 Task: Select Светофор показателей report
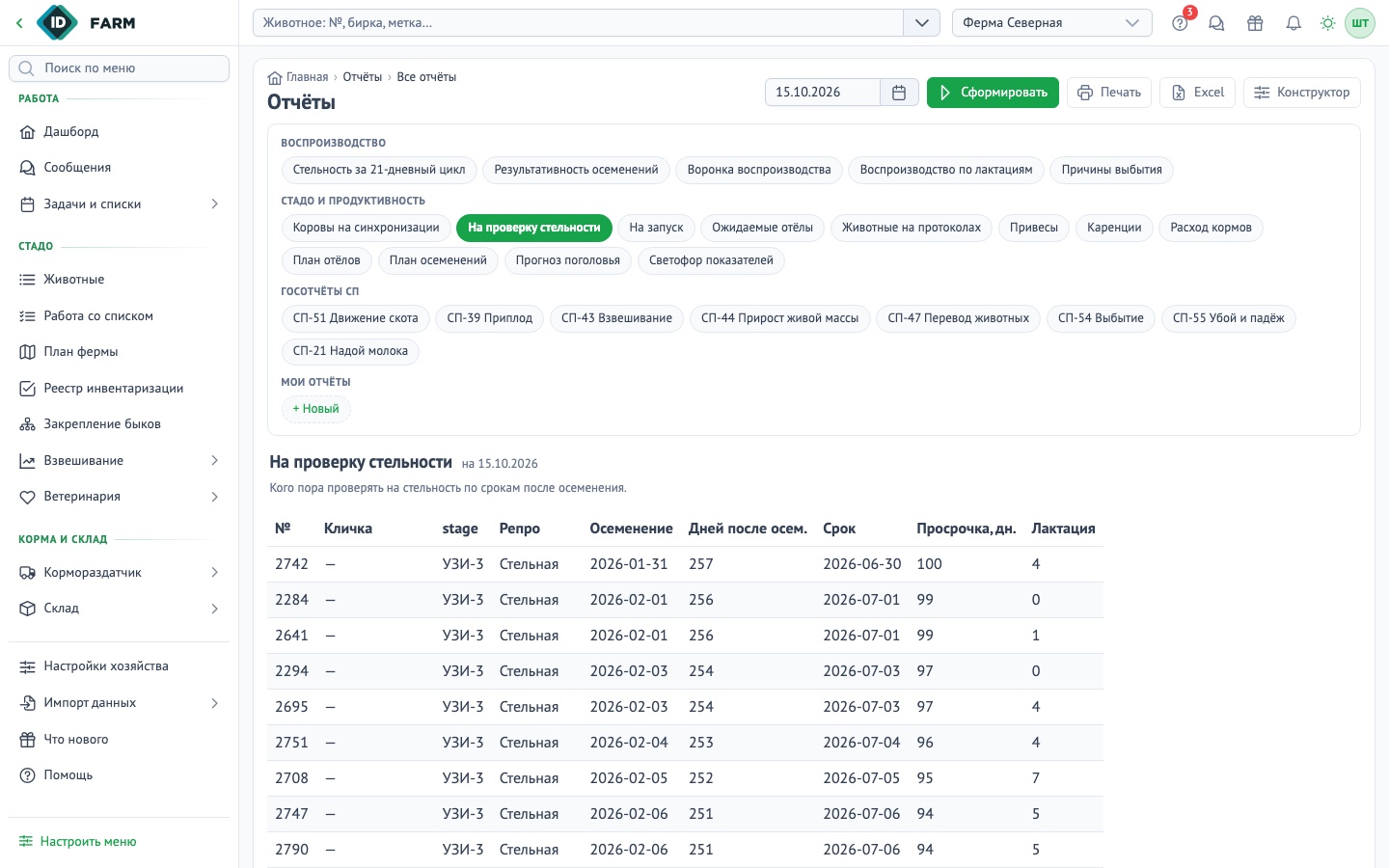click(711, 260)
